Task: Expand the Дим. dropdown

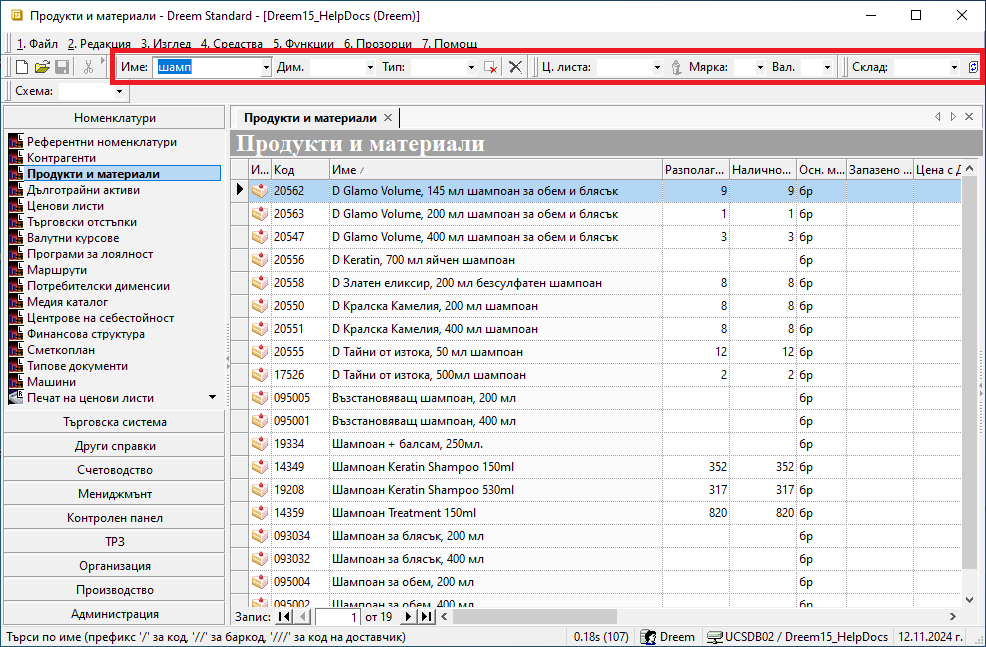Action: [x=369, y=67]
